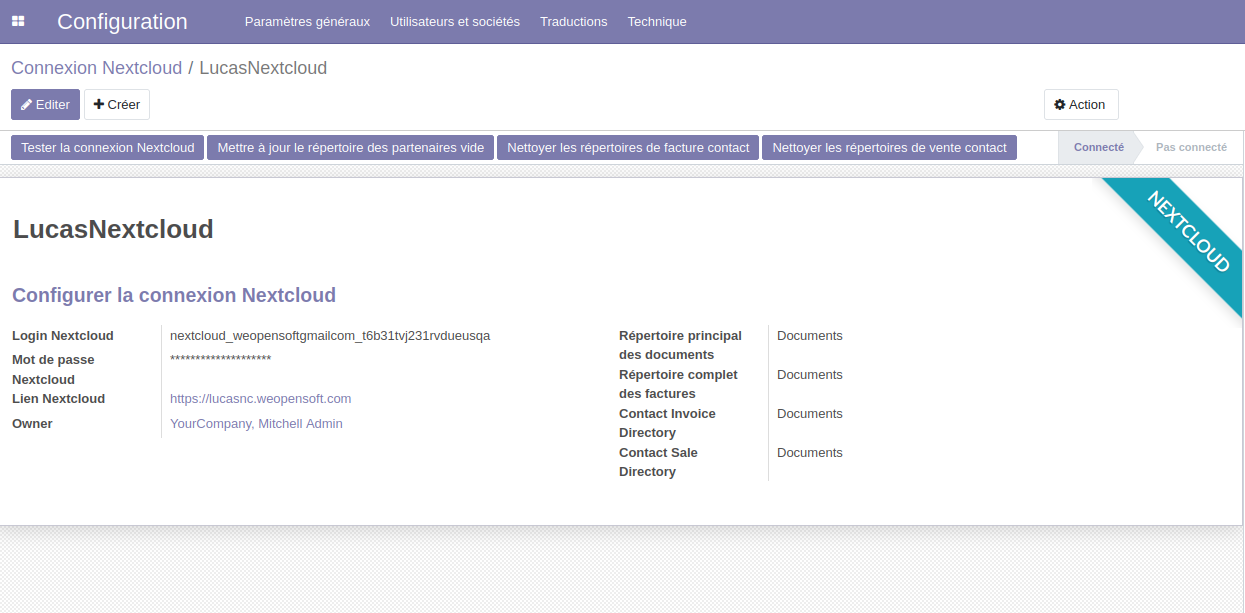This screenshot has height=613, width=1245.
Task: Open Paramètres généraux menu
Action: [x=307, y=21]
